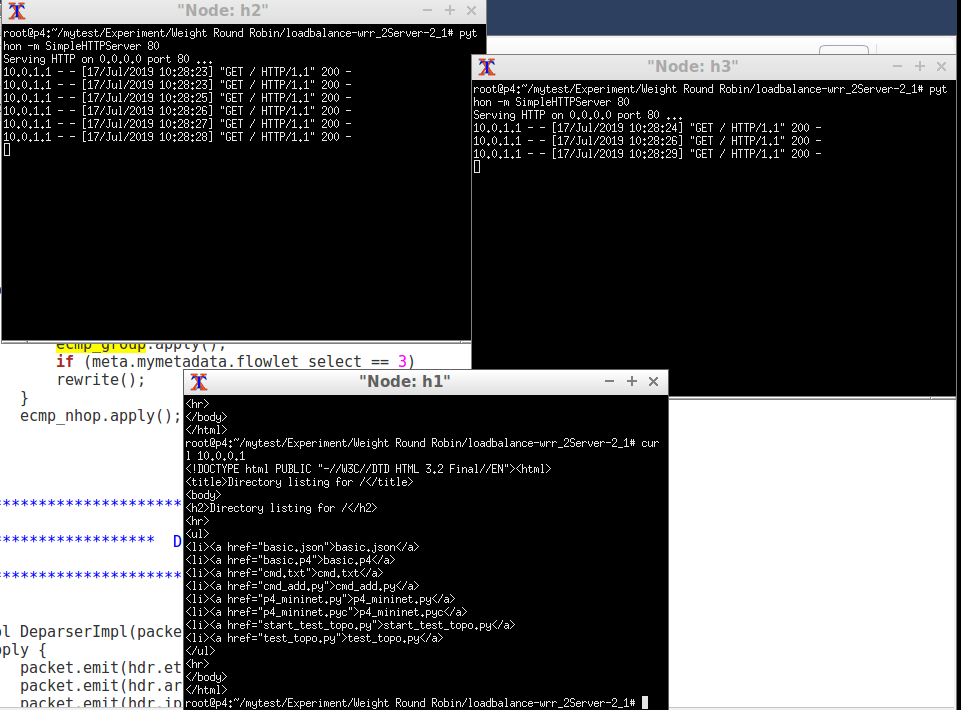Image resolution: width=961 pixels, height=710 pixels.
Task: Focus the "Node: h1" title bar
Action: pyautogui.click(x=404, y=382)
